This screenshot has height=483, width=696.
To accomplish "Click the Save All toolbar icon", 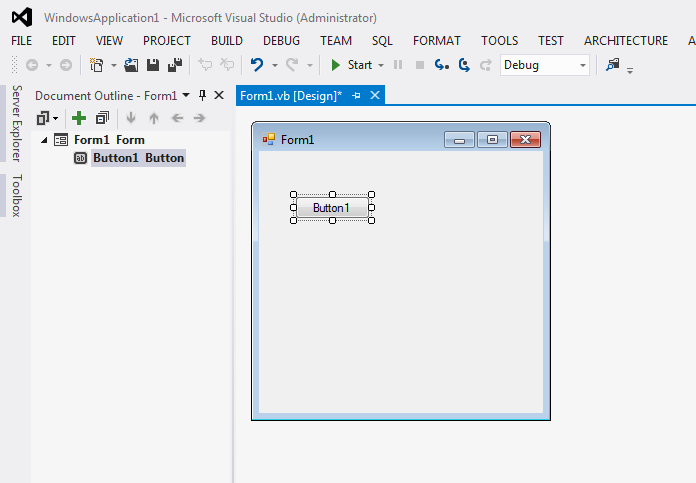I will pos(175,65).
